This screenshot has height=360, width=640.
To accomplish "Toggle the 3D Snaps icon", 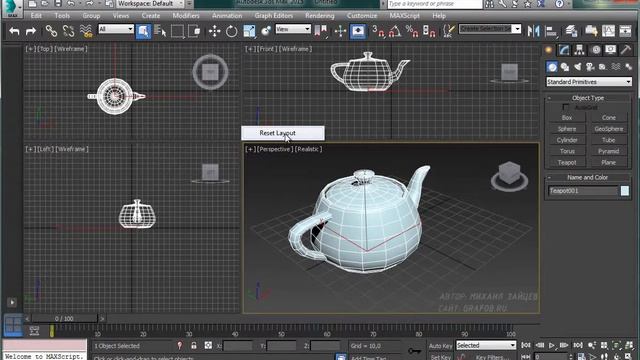I will [378, 31].
